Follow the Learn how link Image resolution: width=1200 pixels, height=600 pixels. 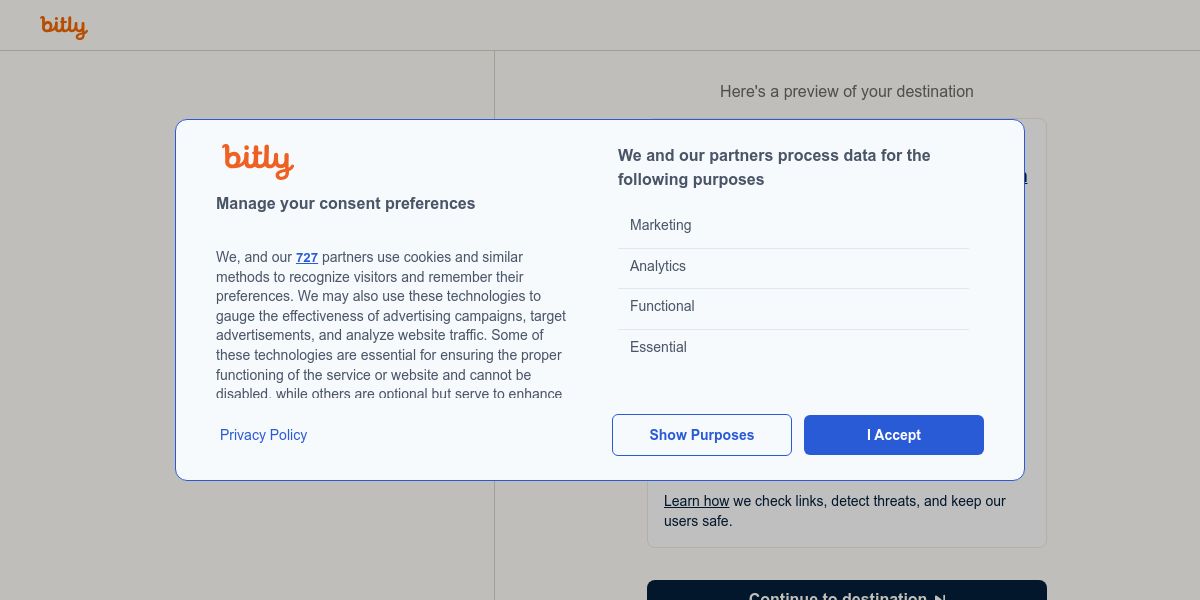click(x=696, y=501)
